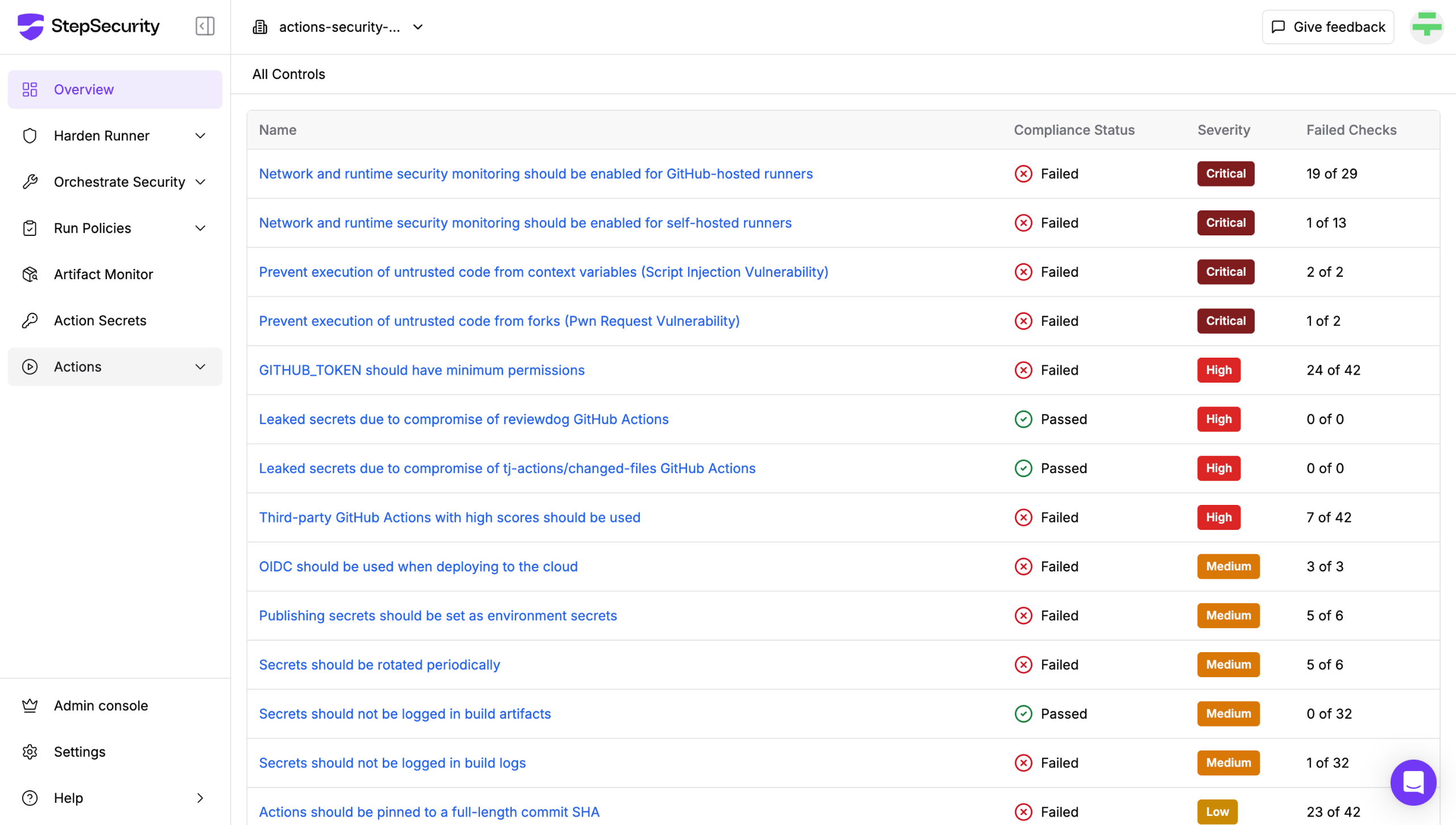Click the Admin console crown icon
The width and height of the screenshot is (1456, 825).
pos(30,705)
